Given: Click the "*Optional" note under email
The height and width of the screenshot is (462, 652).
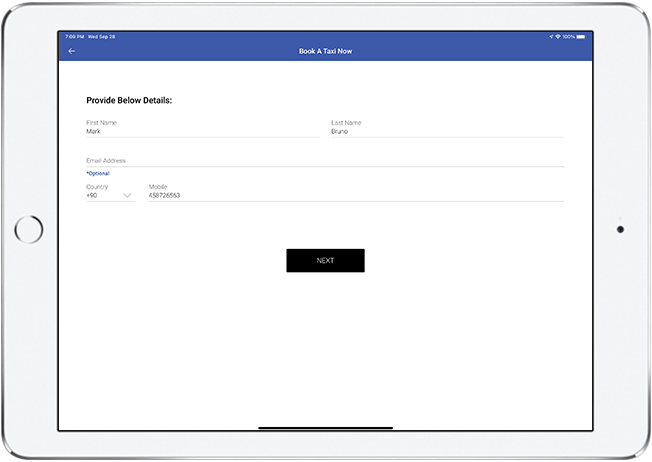Looking at the screenshot, I should click(x=98, y=173).
